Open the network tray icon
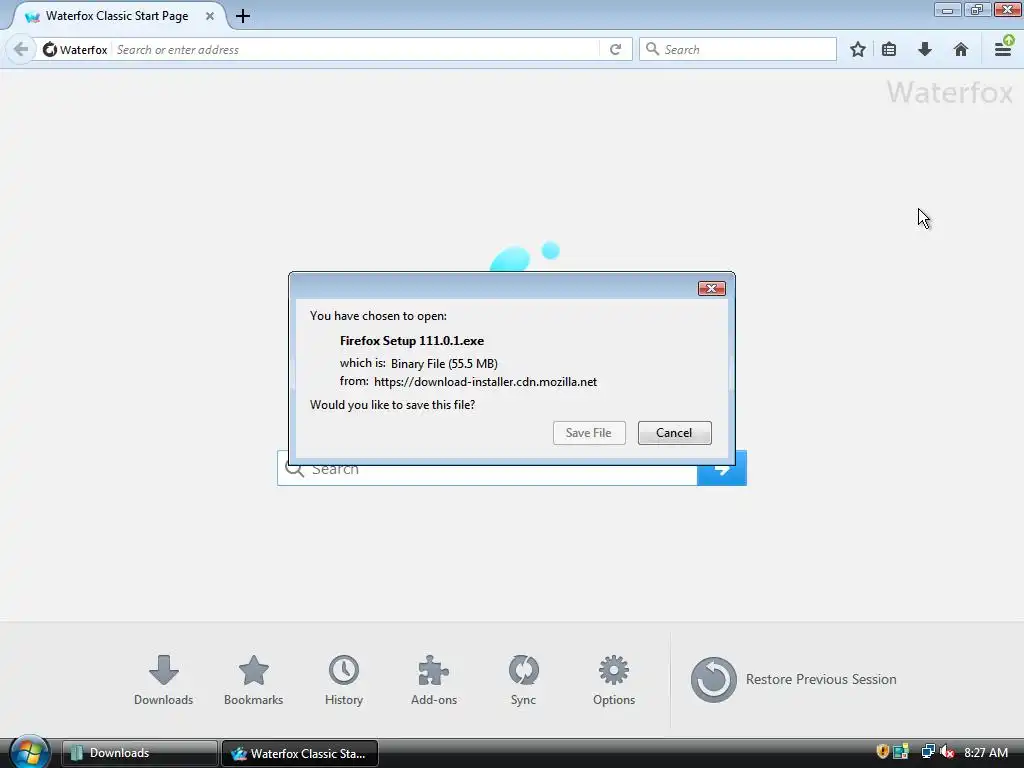Viewport: 1024px width, 768px height. click(x=927, y=752)
